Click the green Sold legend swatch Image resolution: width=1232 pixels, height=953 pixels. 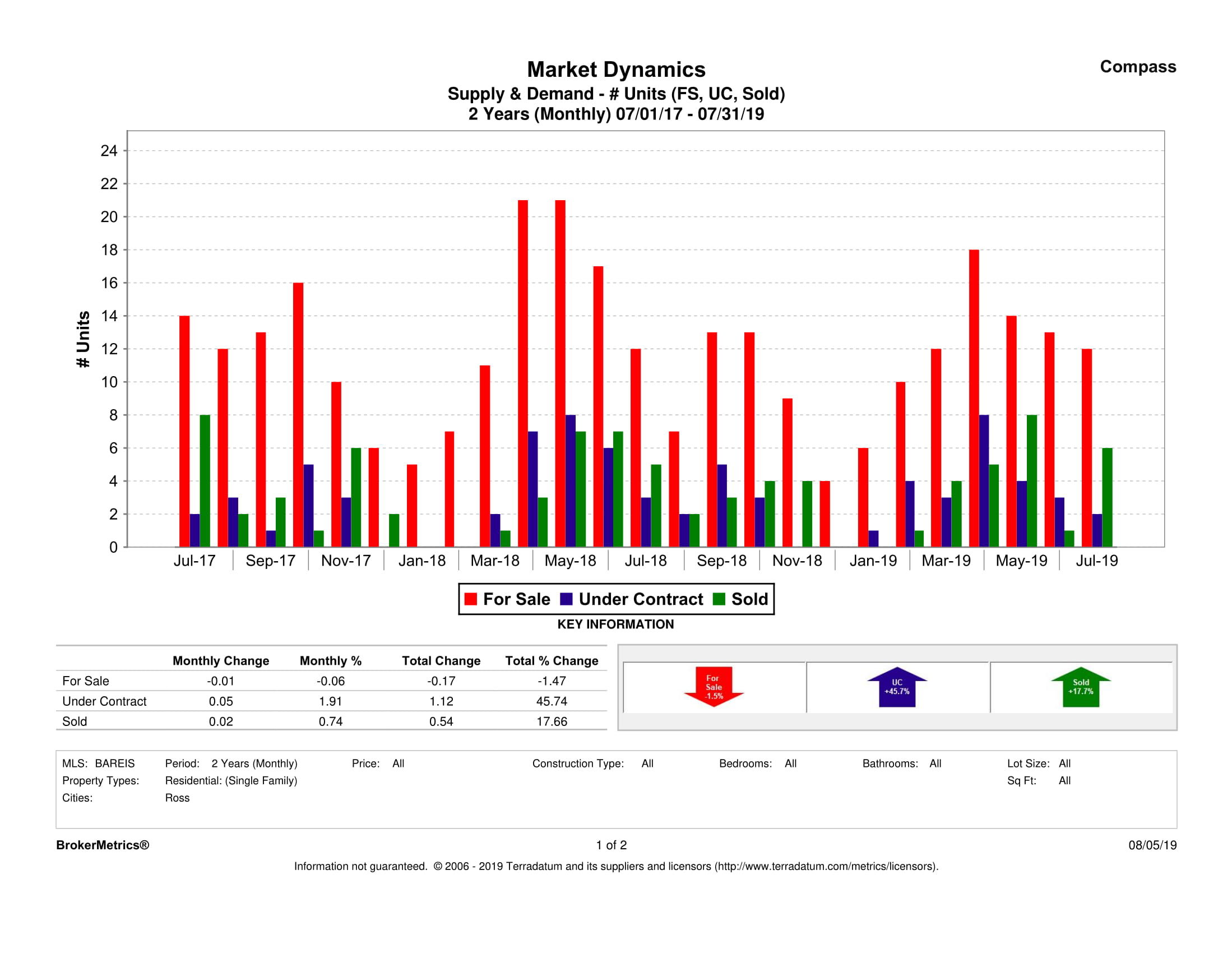719,599
